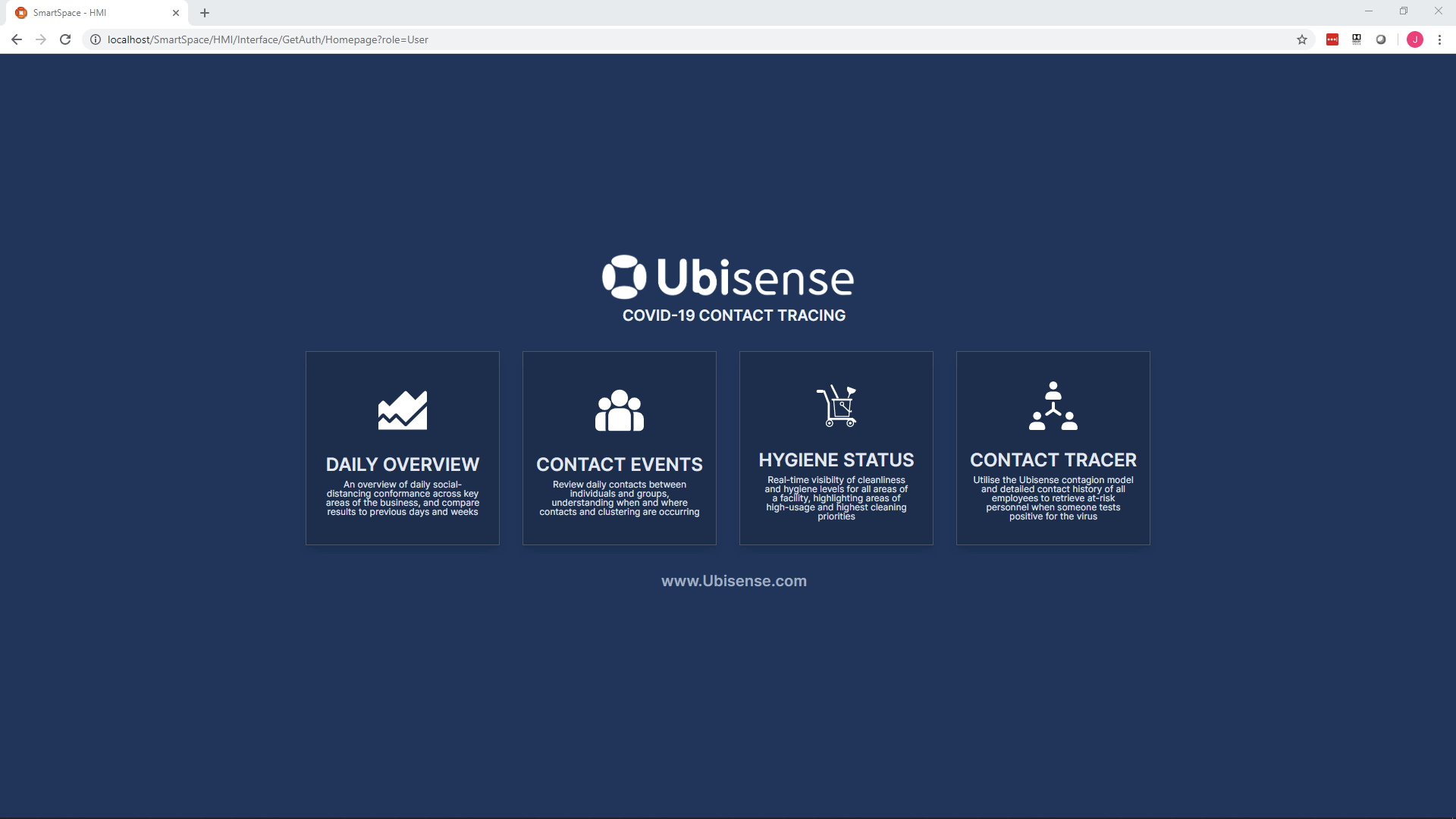The image size is (1456, 819).
Task: Open a new browser tab
Action: pos(205,13)
